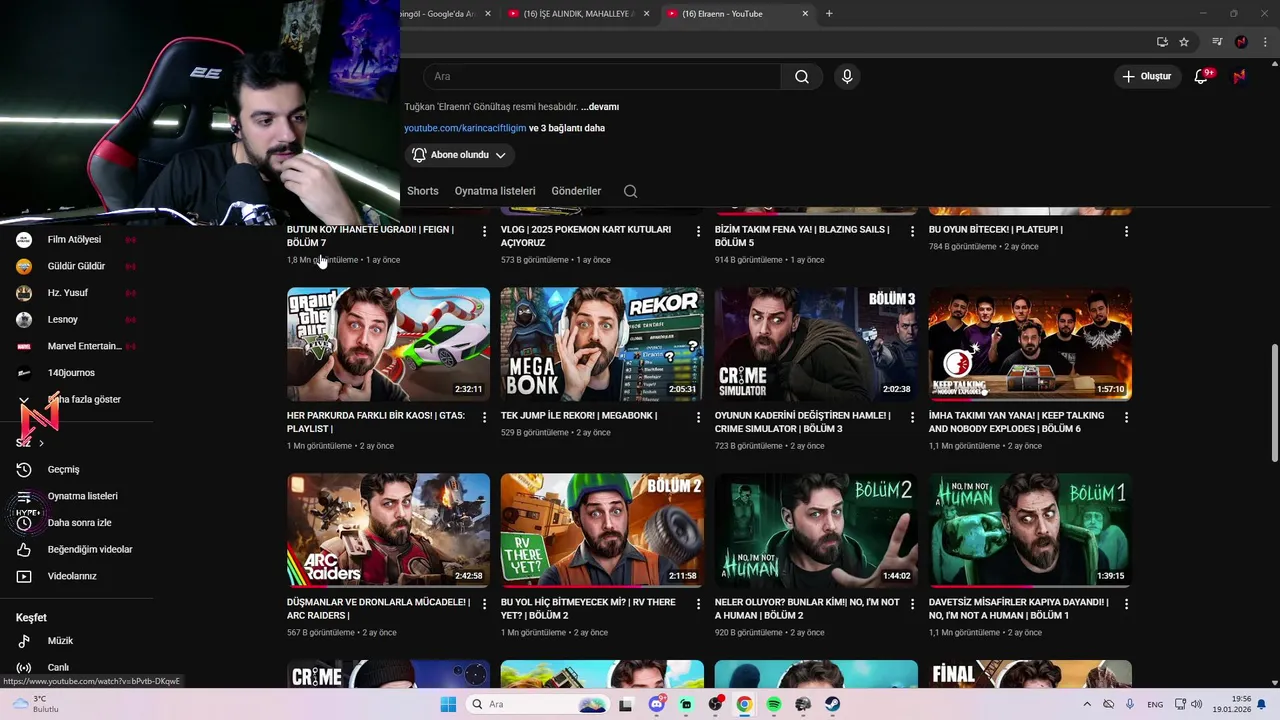The image size is (1280, 720).
Task: Open options for HER PARKURDA FARKLI BİR KAOS video
Action: (x=484, y=417)
